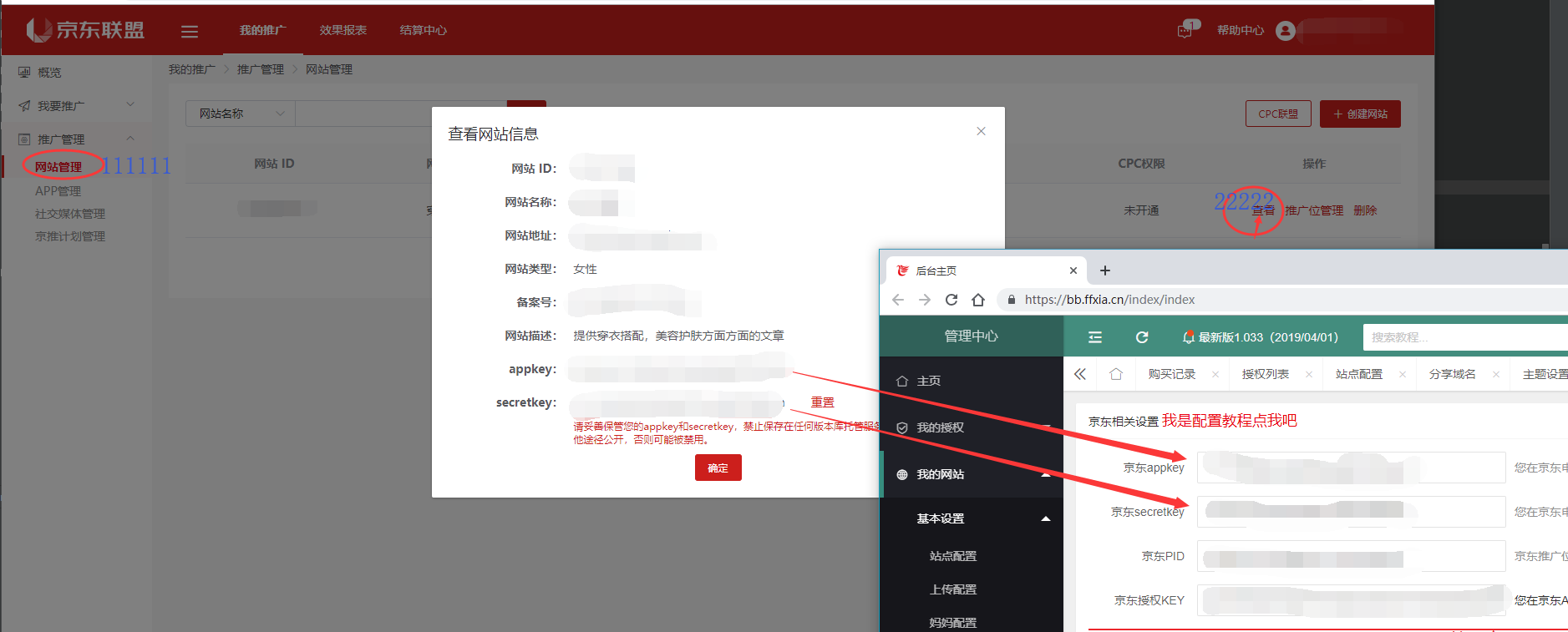The width and height of the screenshot is (1568, 632).
Task: Switch to 站点配置 admin tab
Action: (1358, 374)
